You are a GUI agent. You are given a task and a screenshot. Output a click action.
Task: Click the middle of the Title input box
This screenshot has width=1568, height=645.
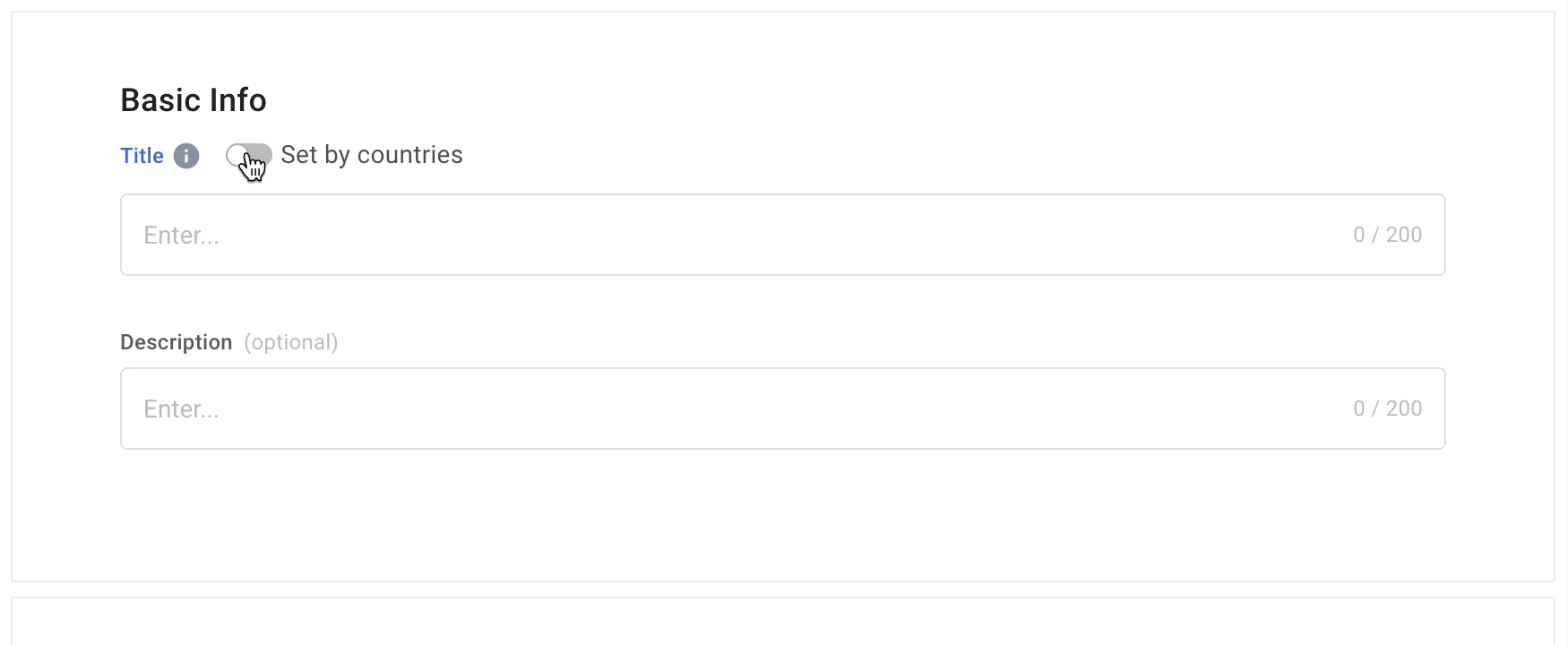782,235
